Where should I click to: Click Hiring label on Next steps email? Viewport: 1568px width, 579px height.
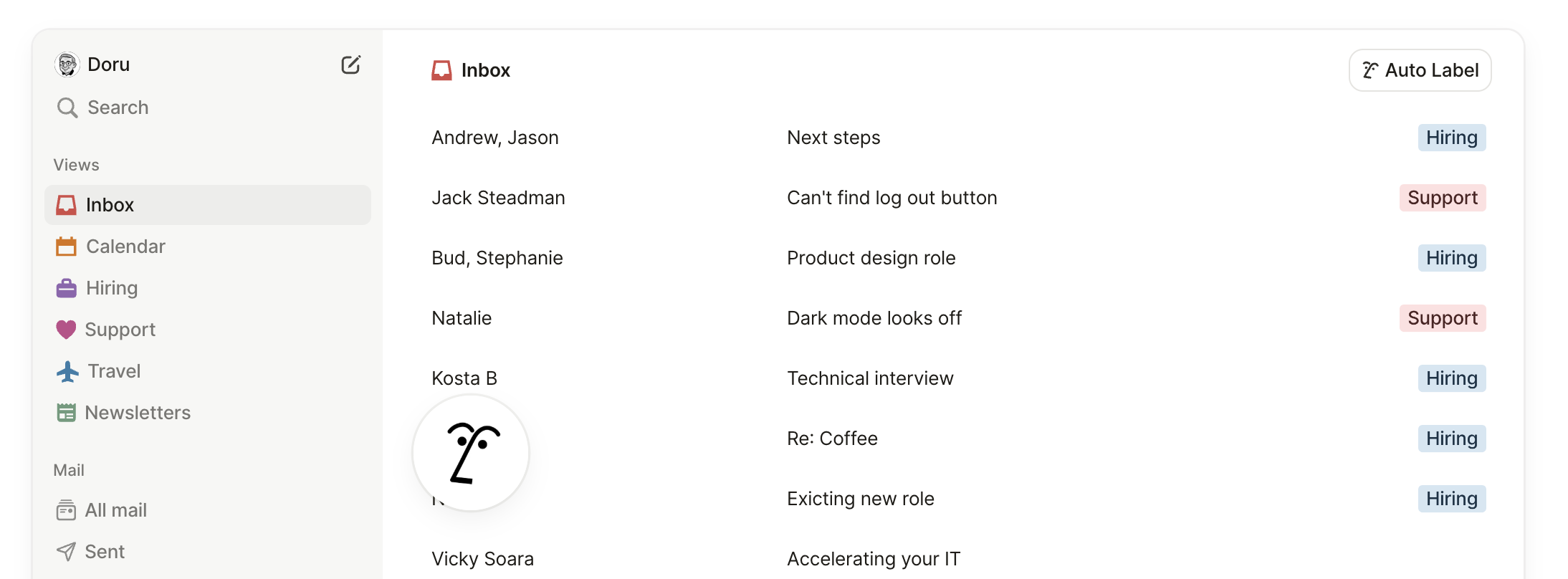pyautogui.click(x=1451, y=138)
